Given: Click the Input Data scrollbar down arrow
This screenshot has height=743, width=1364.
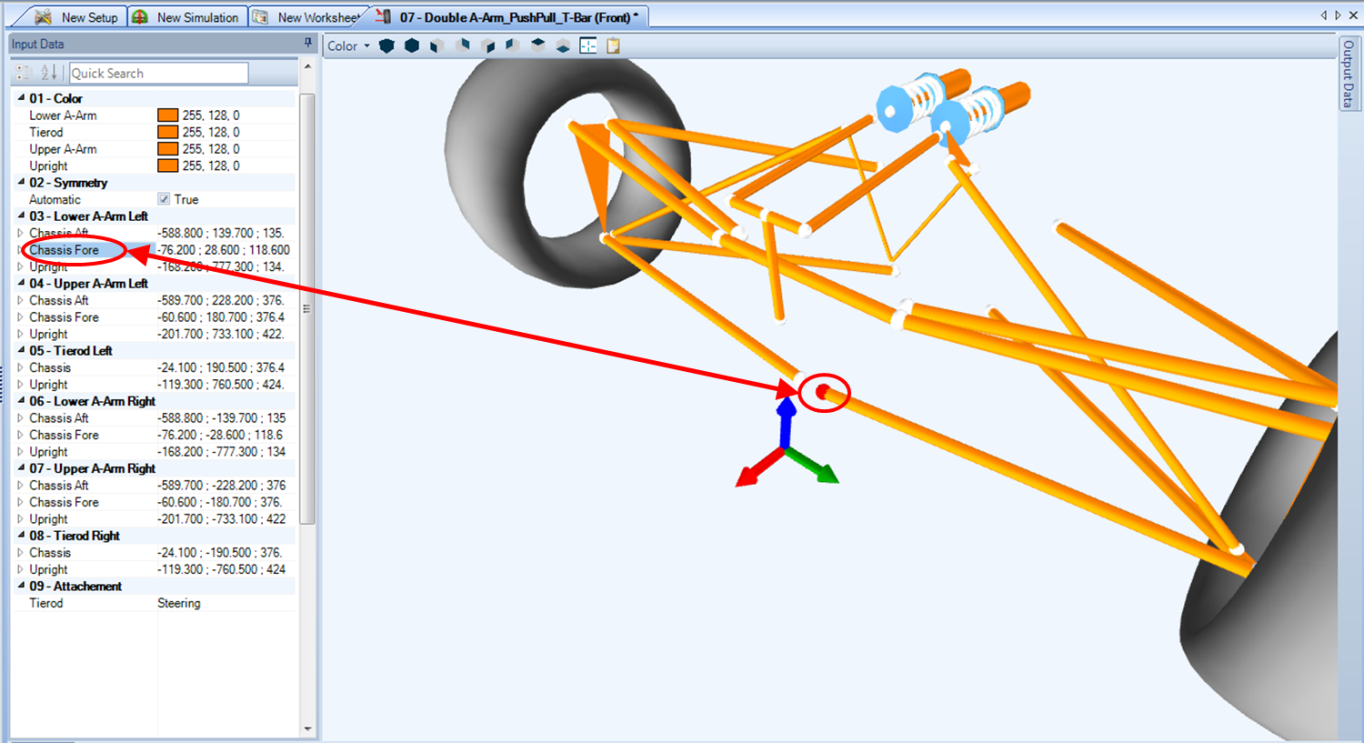Looking at the screenshot, I should pyautogui.click(x=307, y=729).
